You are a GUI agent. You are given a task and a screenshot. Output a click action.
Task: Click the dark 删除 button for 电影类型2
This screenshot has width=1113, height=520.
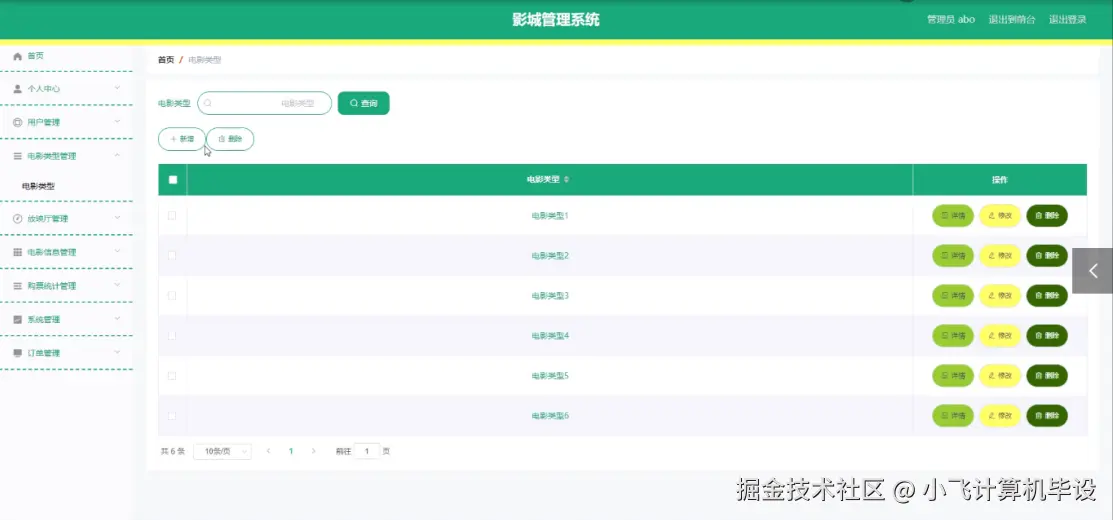coord(1047,255)
